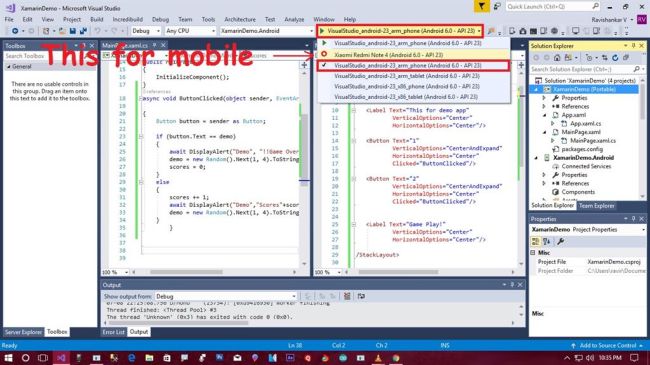Image resolution: width=650 pixels, height=365 pixels.
Task: Switch to the Error List tab
Action: pos(114,332)
